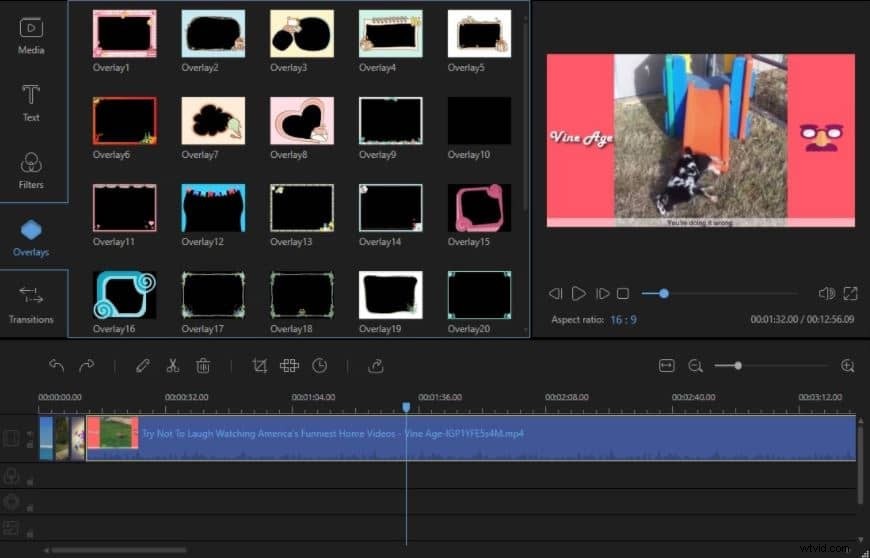Screen dimensions: 870x558
Task: Click 00:02:08.00 on the timeline ruler
Action: (566, 397)
